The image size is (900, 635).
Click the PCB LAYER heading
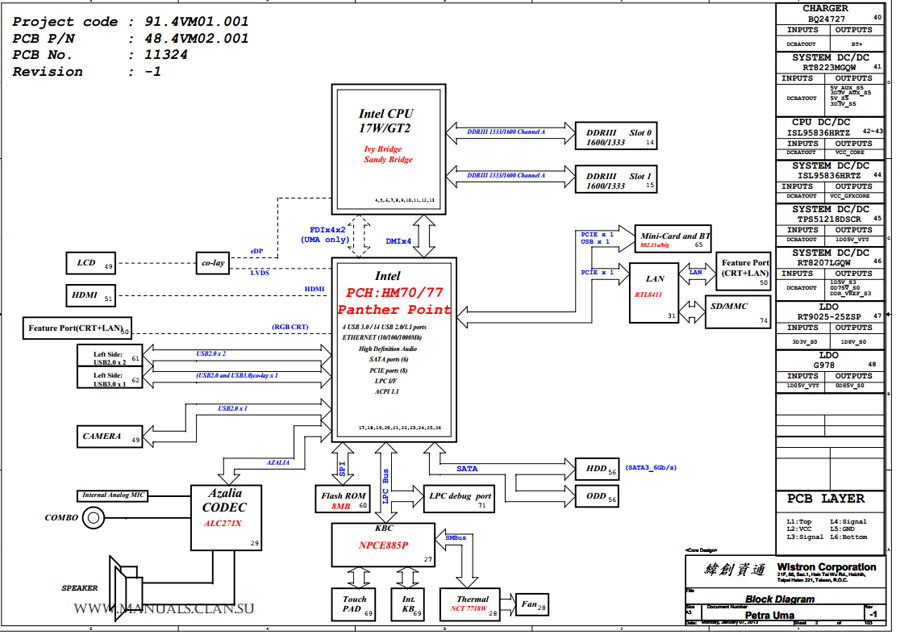pos(825,499)
